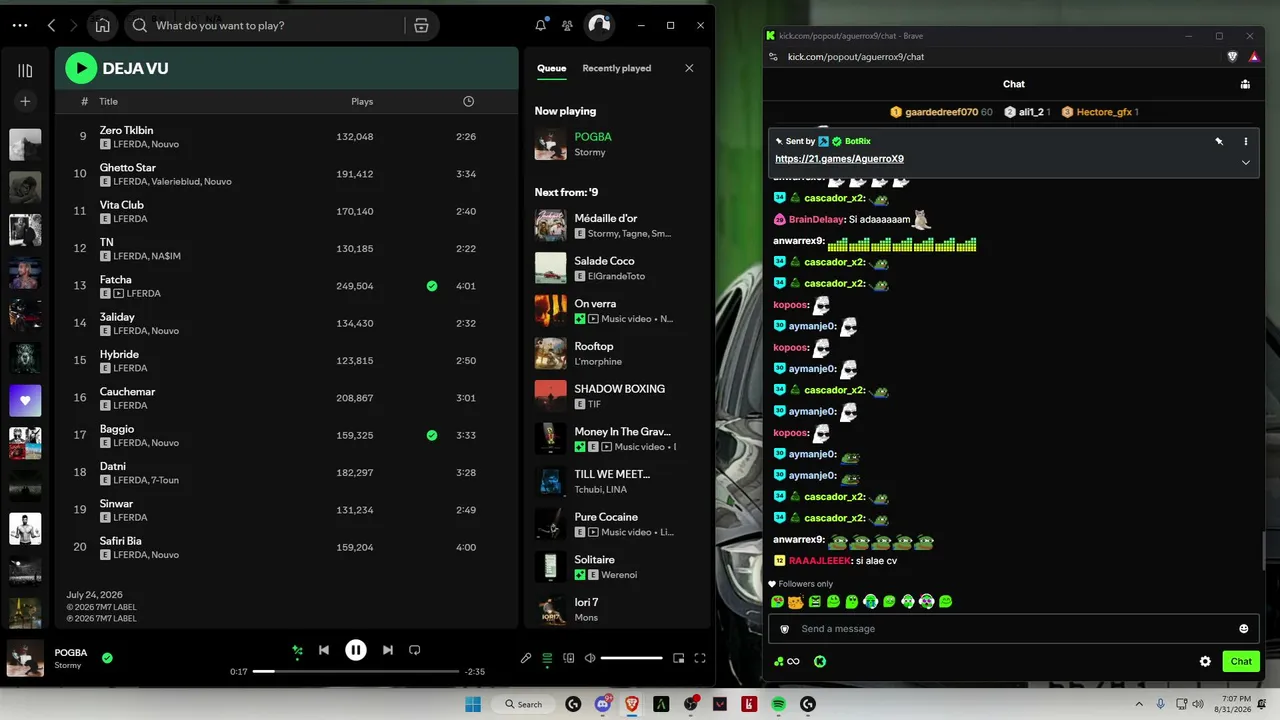Close the Spotify queue panel
The image size is (1280, 720).
[689, 68]
